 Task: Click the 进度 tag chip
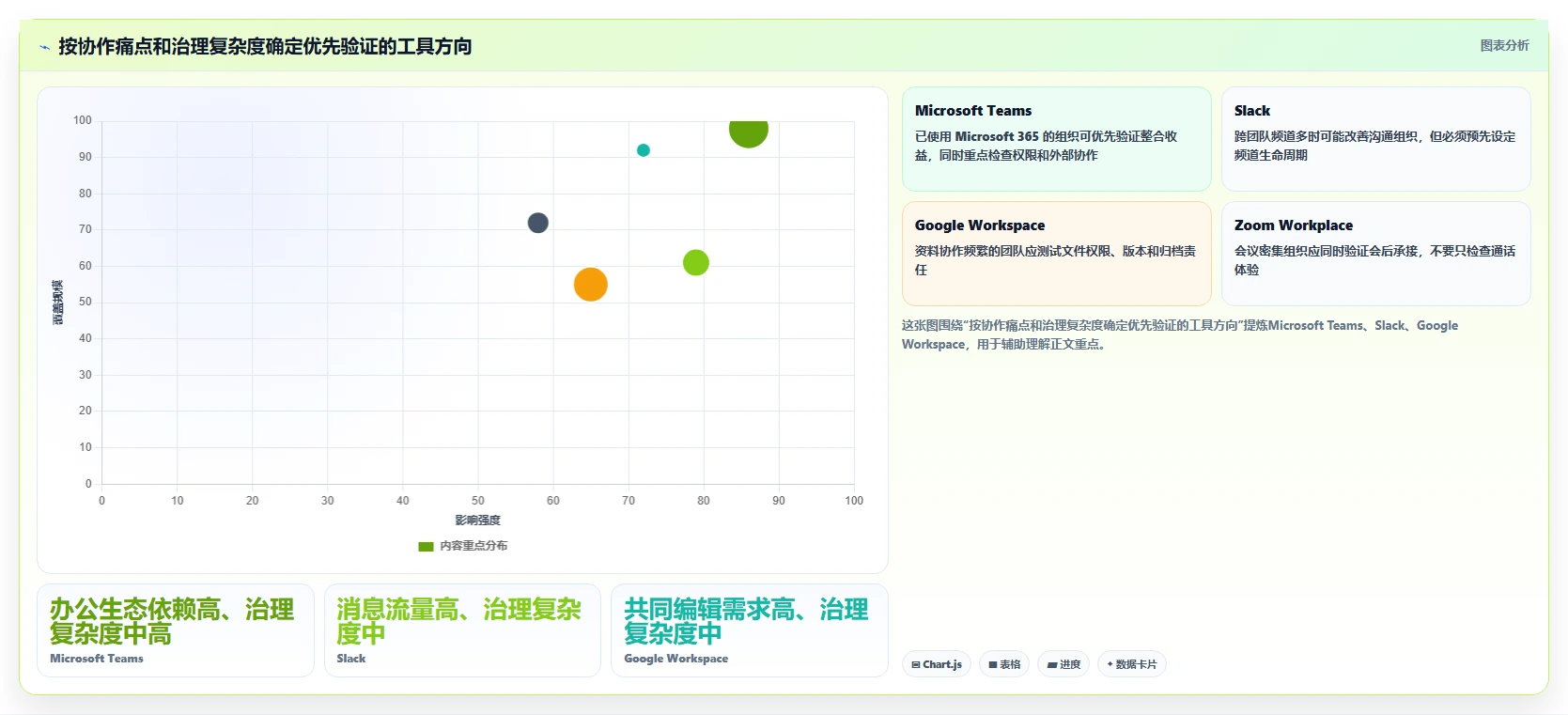point(1063,664)
